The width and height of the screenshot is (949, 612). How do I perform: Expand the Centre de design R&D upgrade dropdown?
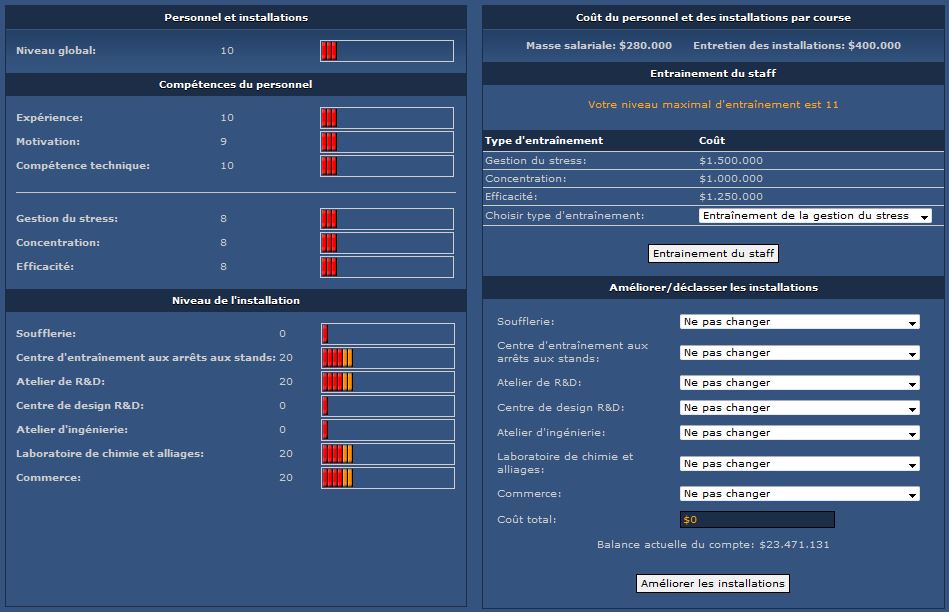[800, 408]
